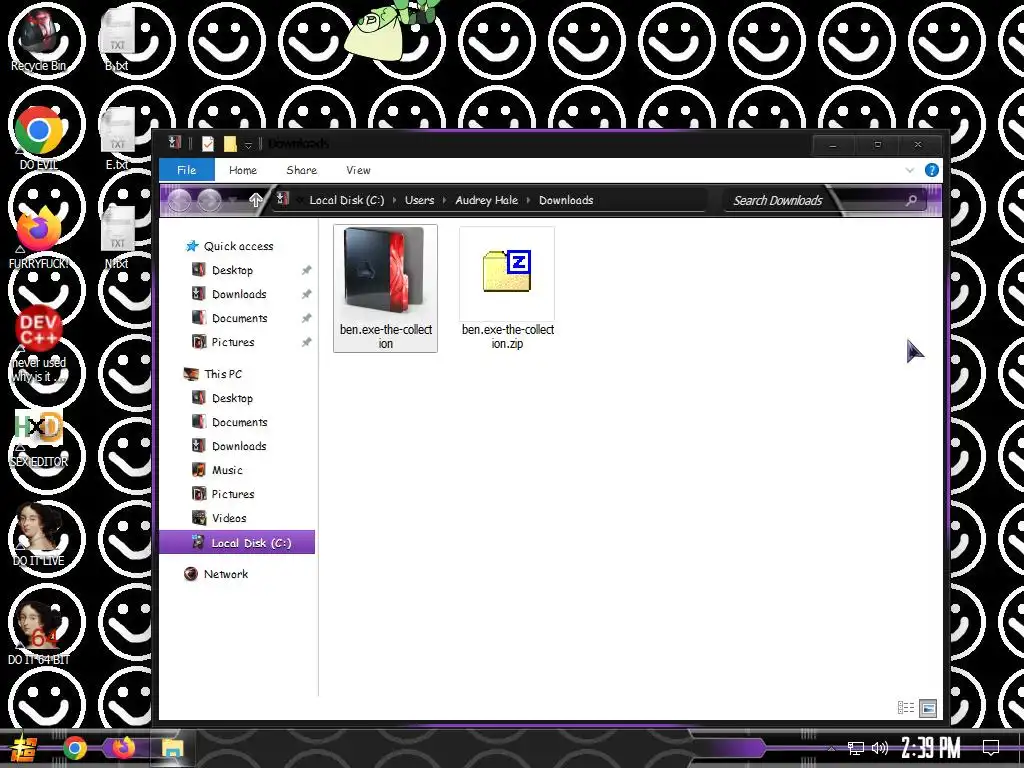Open the View ribbon tab
The image size is (1024, 768).
(x=358, y=170)
